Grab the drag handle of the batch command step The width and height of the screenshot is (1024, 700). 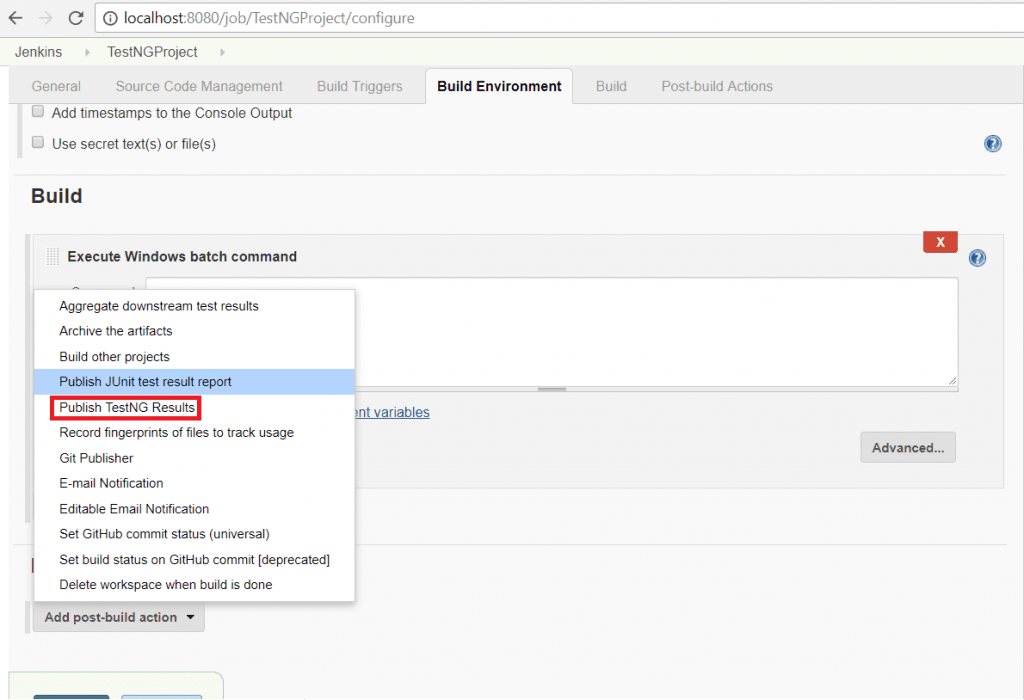click(51, 257)
